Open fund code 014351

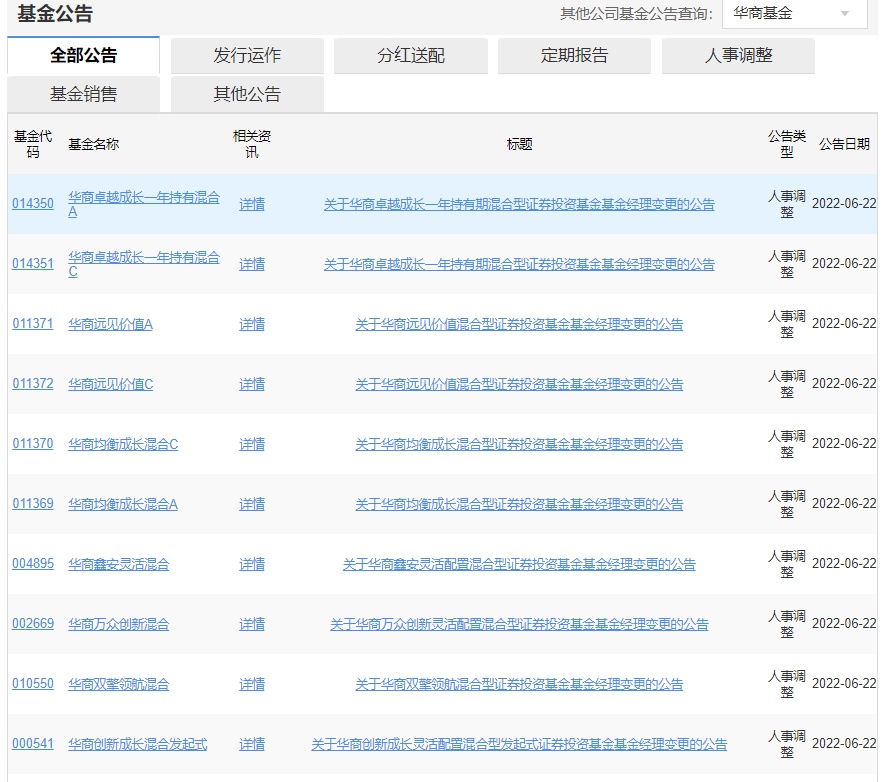coord(33,264)
